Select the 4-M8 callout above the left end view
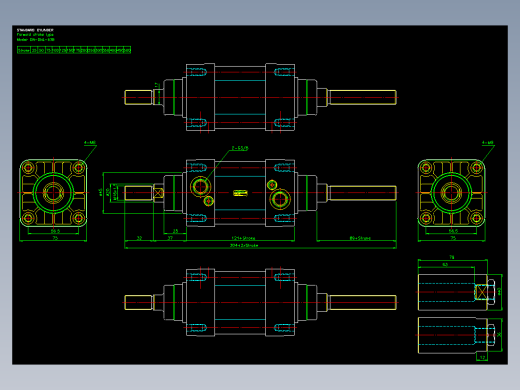 pyautogui.click(x=90, y=142)
